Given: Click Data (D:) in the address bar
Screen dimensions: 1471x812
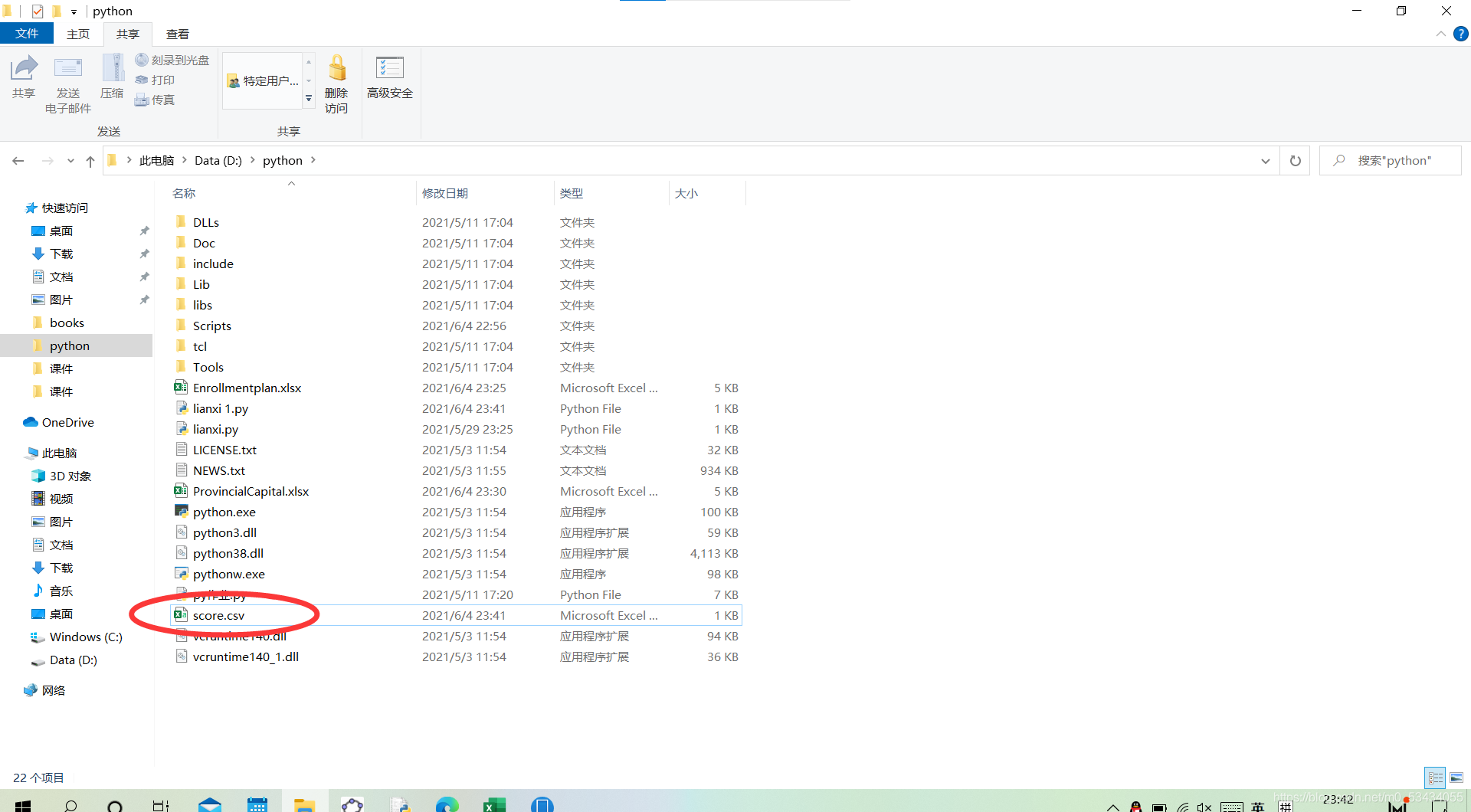Looking at the screenshot, I should tap(218, 160).
